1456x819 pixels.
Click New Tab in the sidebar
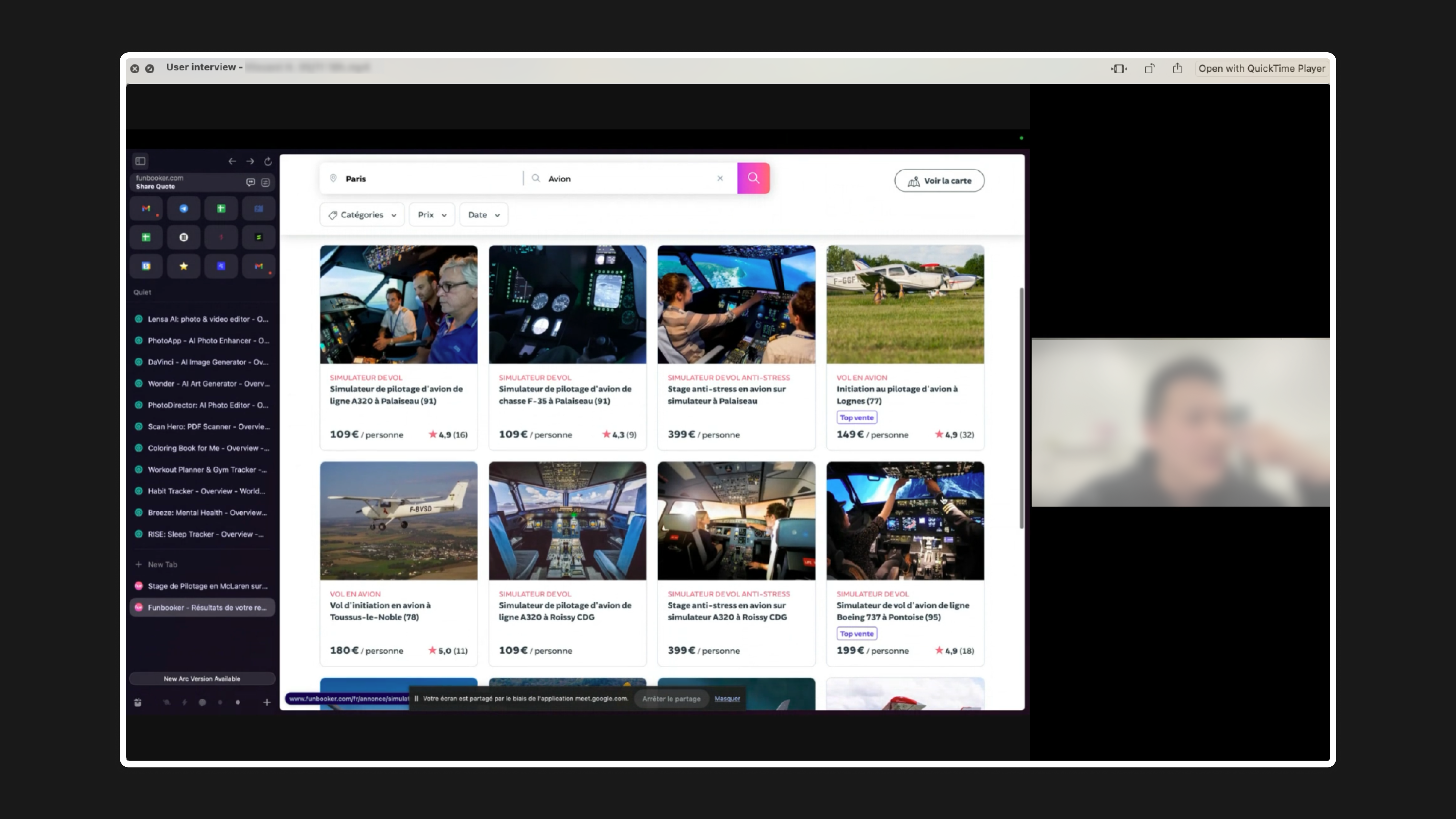(202, 565)
